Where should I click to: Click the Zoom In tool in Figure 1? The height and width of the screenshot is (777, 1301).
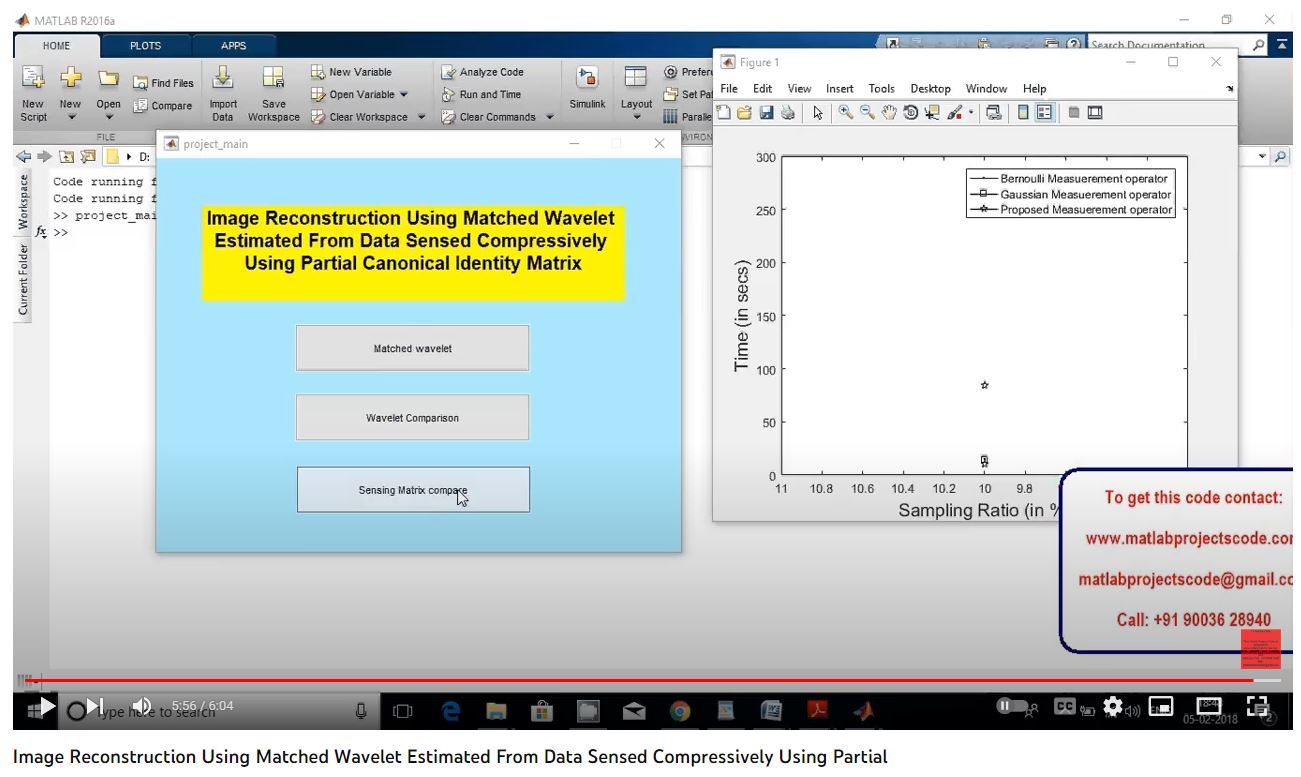(846, 113)
